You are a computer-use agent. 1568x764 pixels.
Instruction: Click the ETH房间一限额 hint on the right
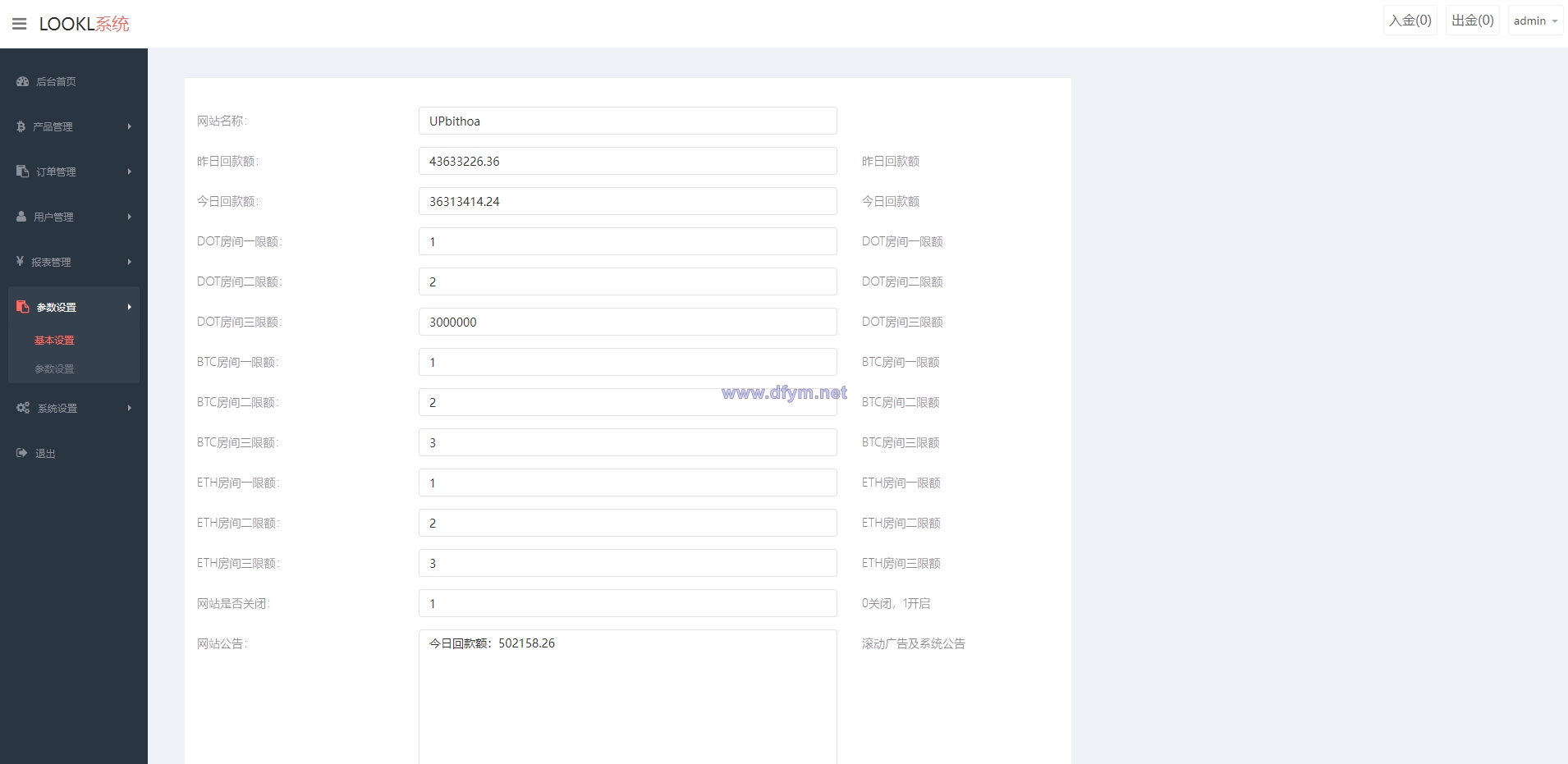pyautogui.click(x=901, y=483)
